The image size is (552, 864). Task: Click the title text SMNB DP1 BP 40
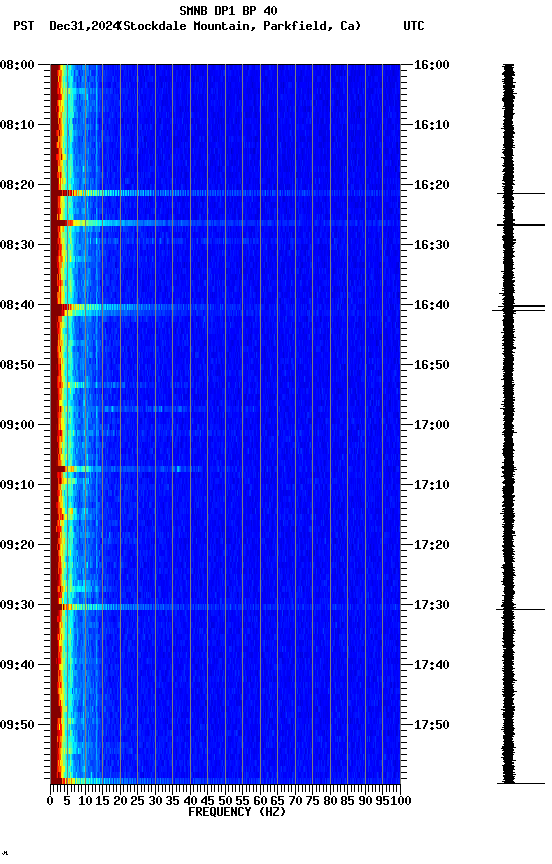(x=228, y=10)
